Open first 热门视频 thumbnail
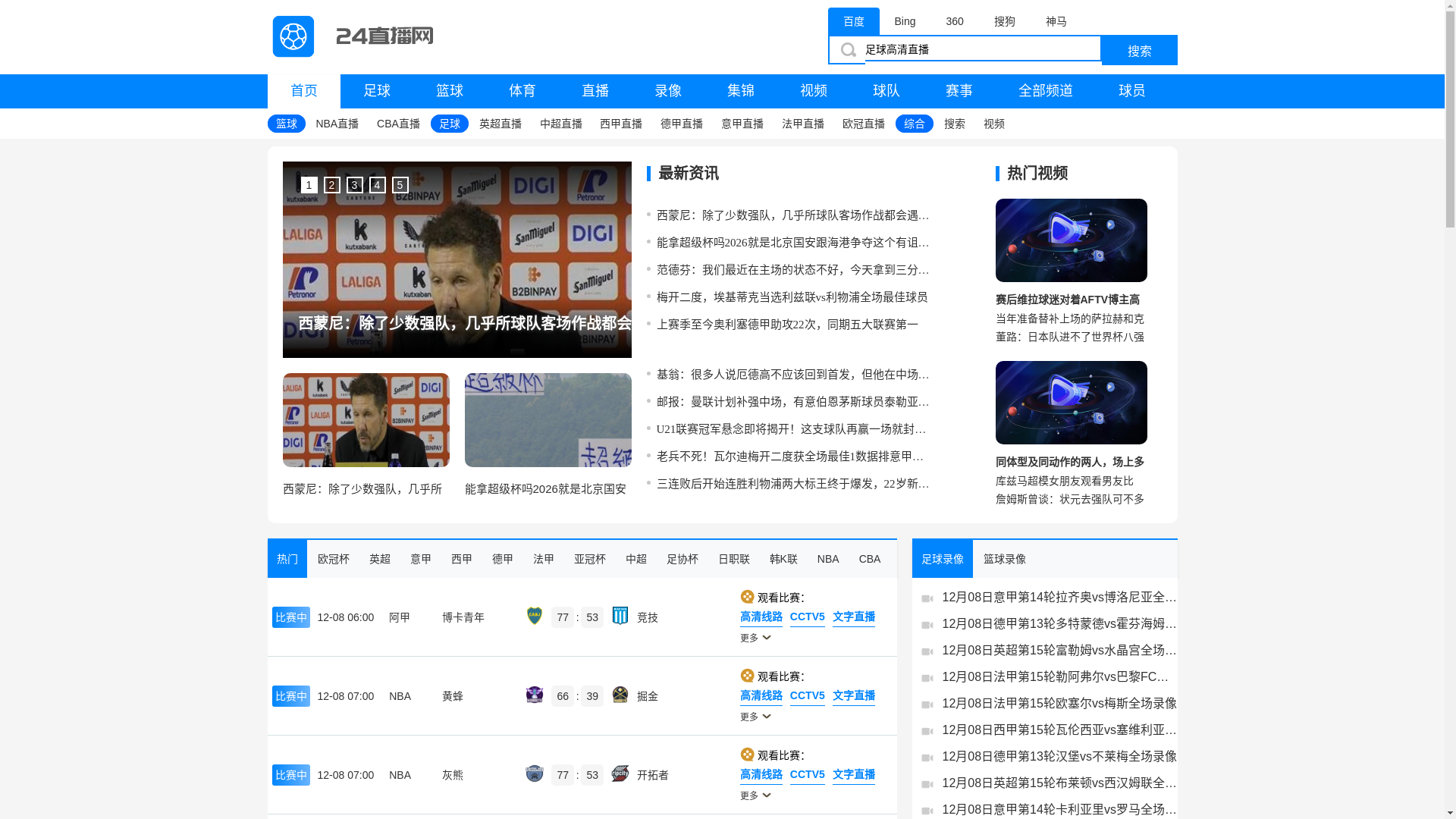1456x819 pixels. click(x=1071, y=240)
